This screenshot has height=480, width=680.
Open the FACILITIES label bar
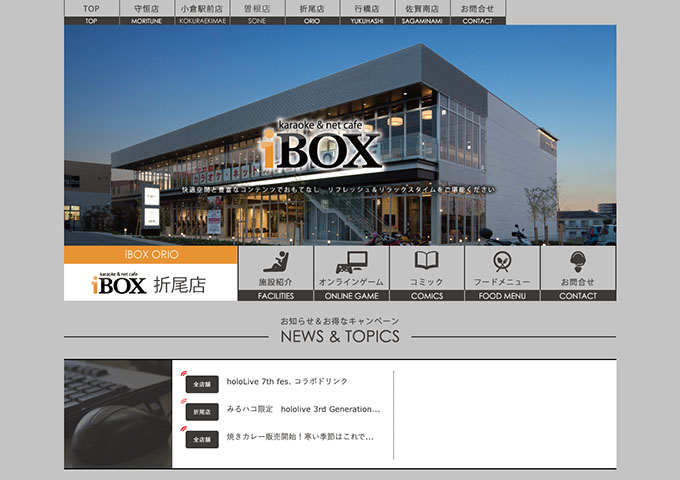[x=276, y=296]
